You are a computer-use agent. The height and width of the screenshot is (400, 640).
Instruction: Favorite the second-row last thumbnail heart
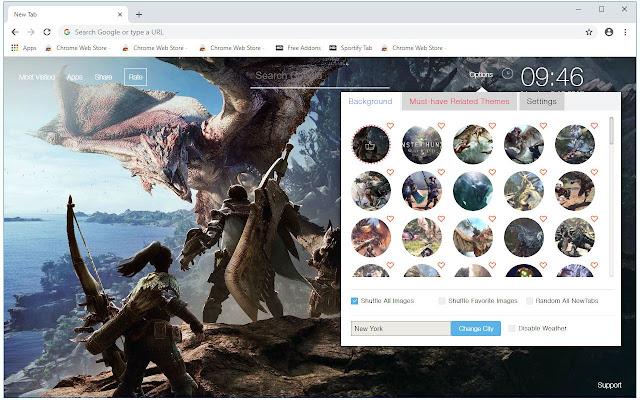pos(594,172)
